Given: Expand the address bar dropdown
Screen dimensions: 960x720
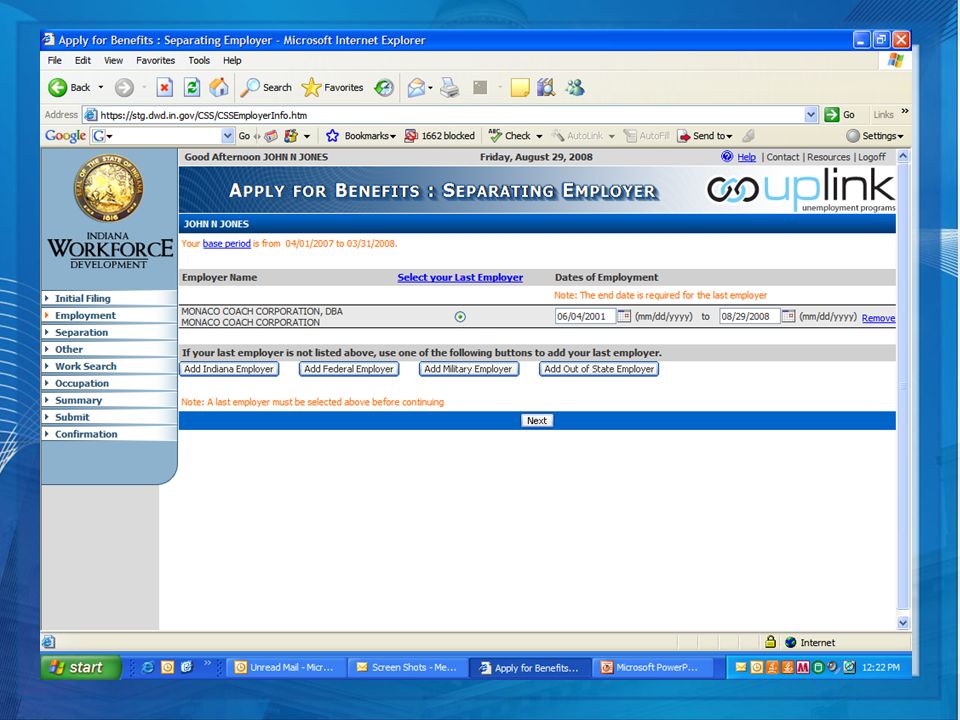Looking at the screenshot, I should pos(811,114).
